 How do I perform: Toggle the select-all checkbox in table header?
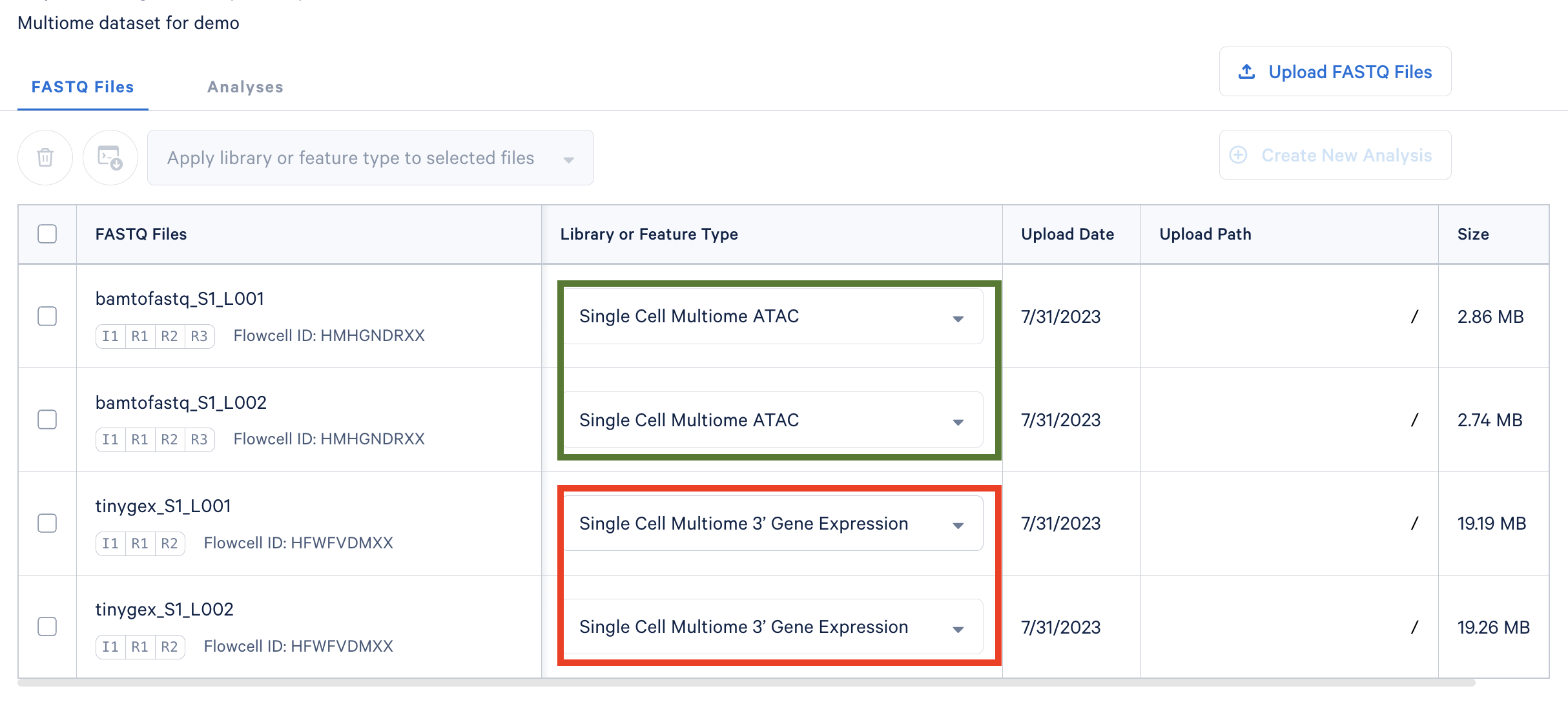click(47, 234)
